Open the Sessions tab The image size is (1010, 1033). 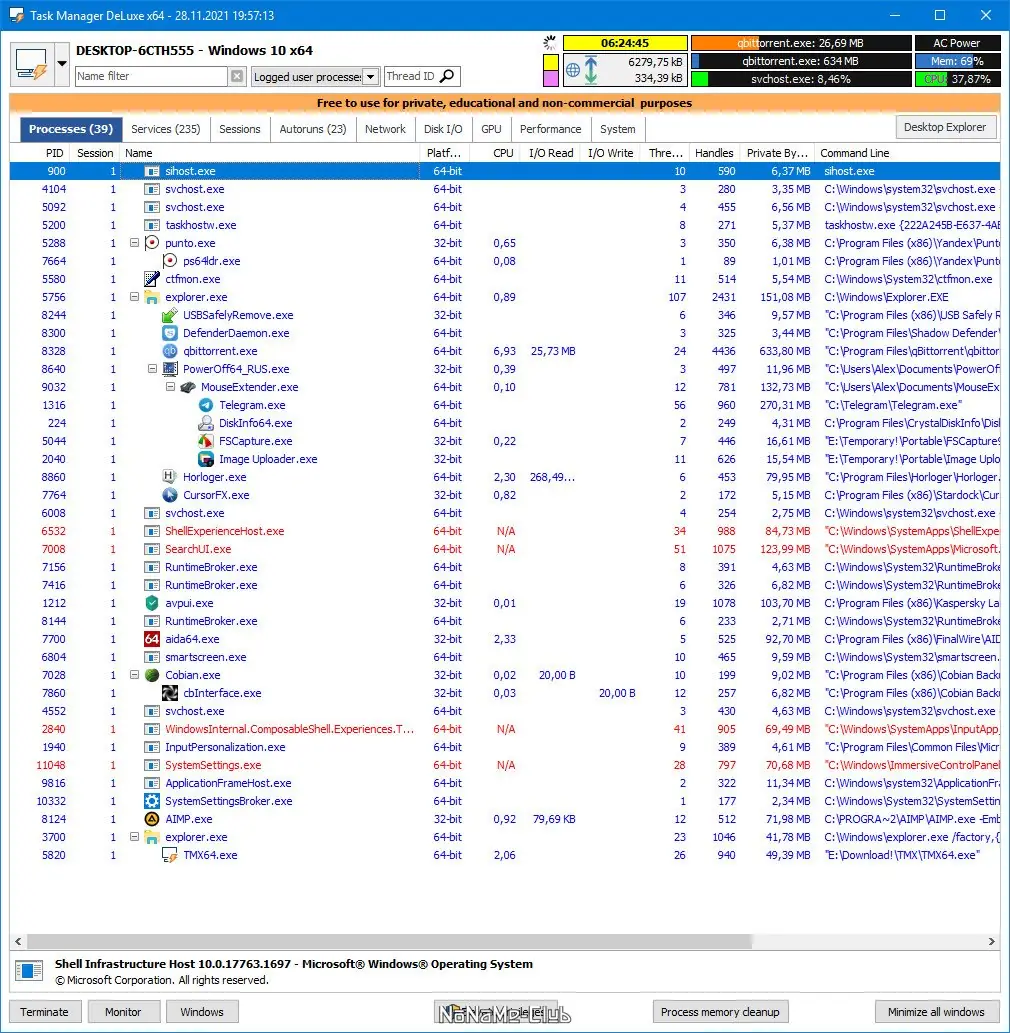tap(240, 129)
